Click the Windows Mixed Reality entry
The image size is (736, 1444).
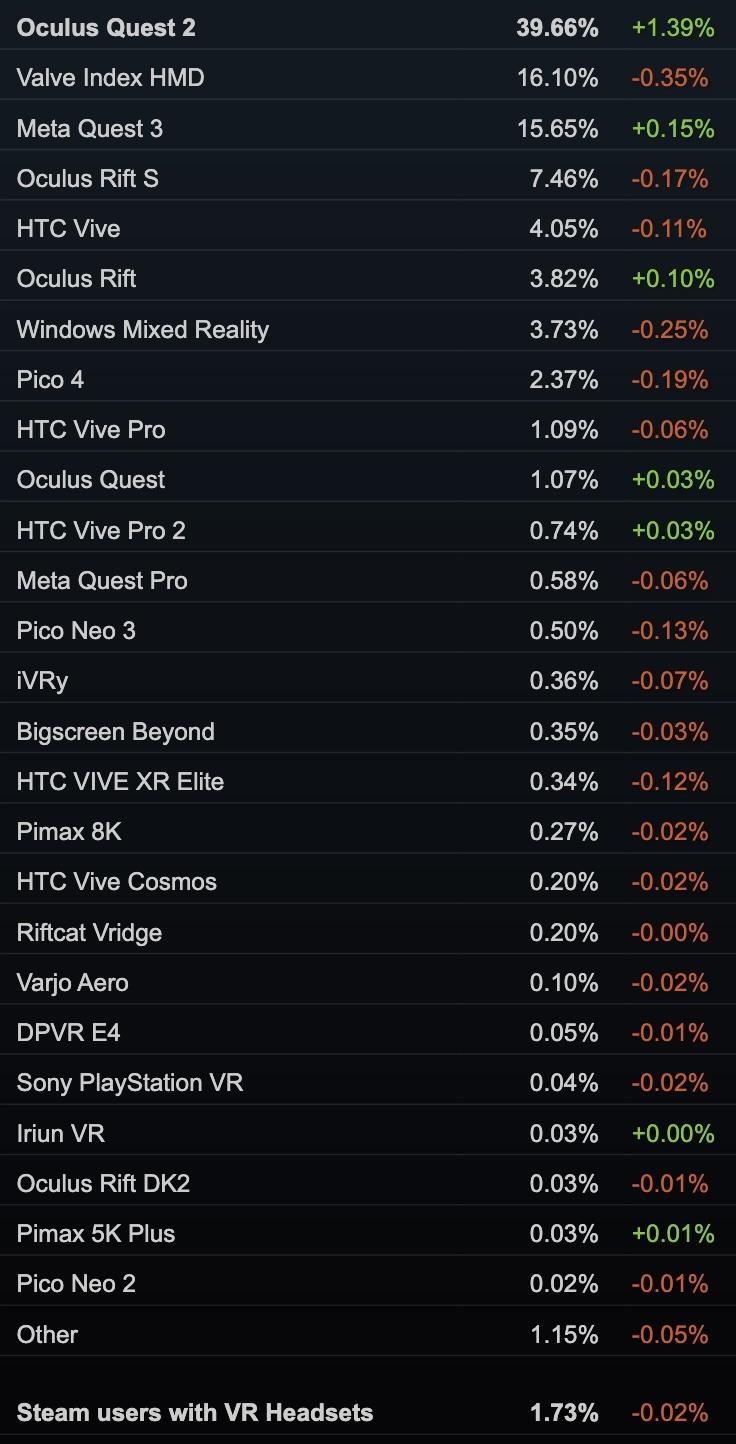click(143, 330)
